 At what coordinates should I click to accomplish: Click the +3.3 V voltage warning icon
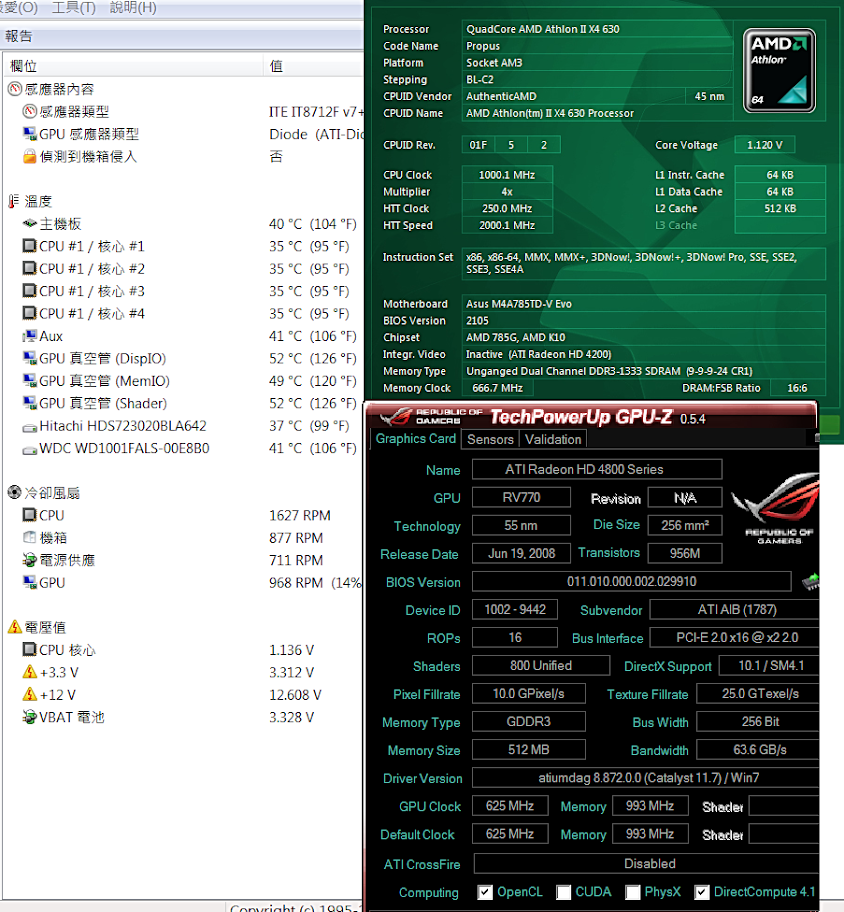[29, 672]
